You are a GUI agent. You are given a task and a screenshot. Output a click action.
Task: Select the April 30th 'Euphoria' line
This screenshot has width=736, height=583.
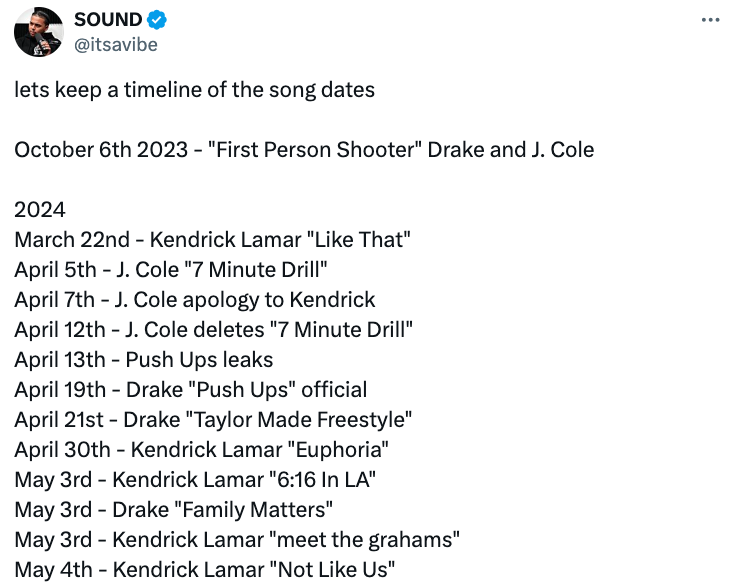click(x=201, y=450)
